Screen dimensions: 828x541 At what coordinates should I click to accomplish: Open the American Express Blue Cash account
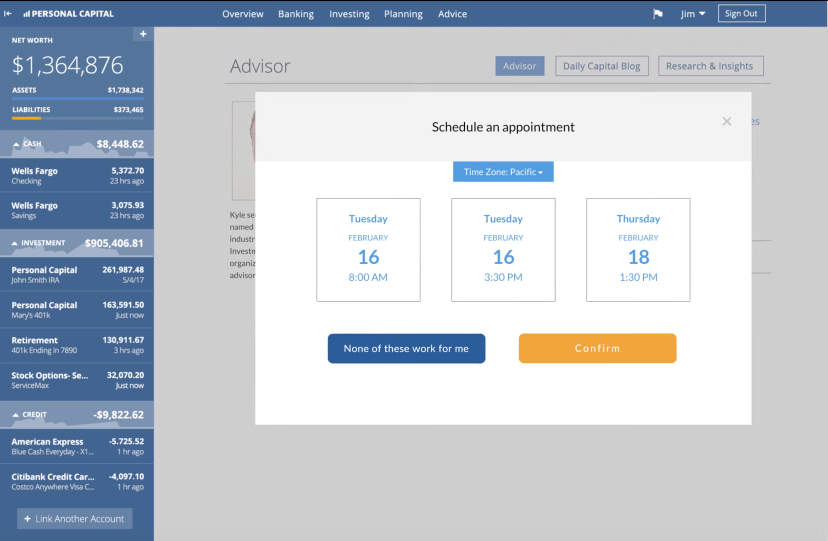coord(77,446)
